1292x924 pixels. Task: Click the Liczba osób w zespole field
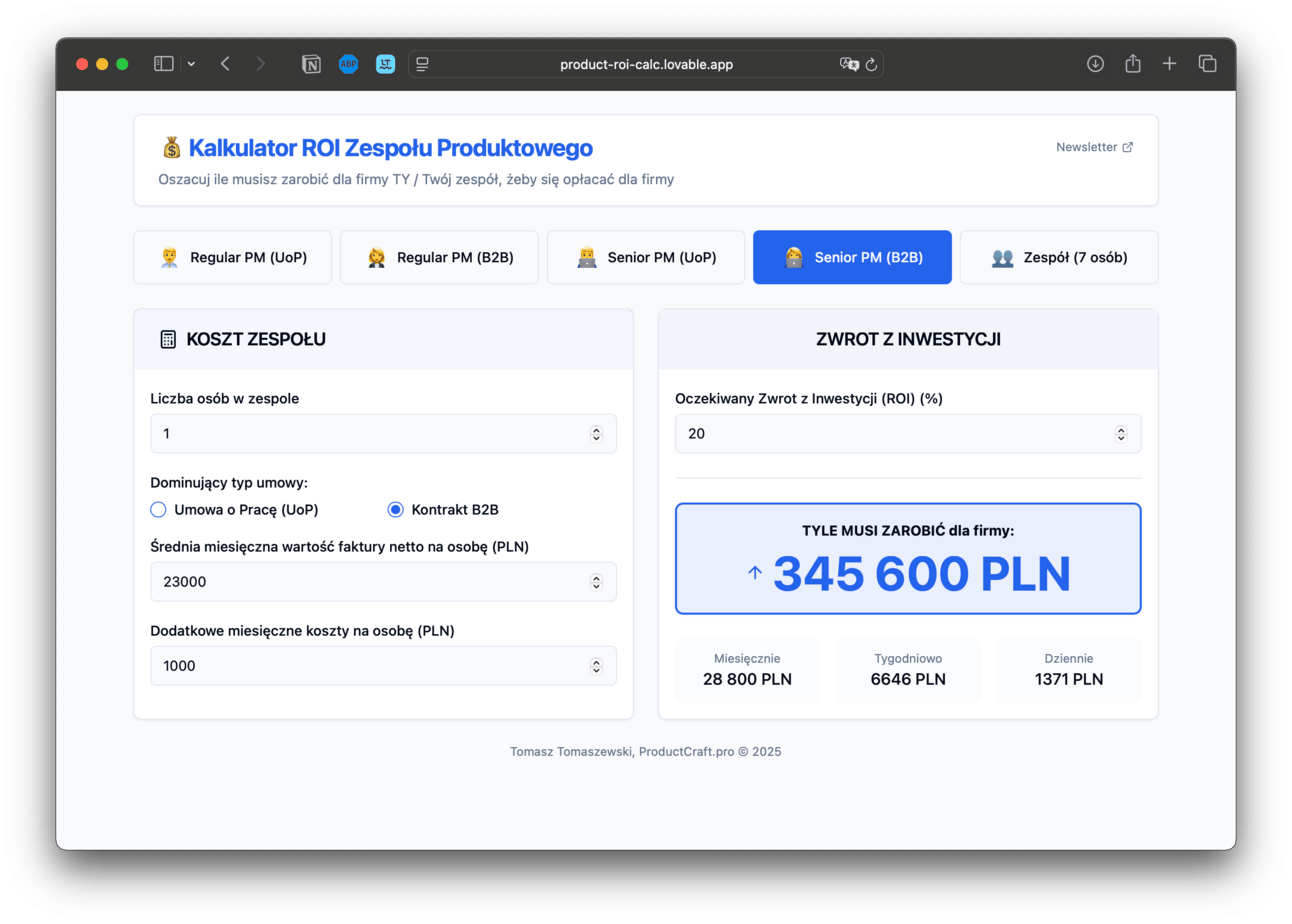[383, 434]
